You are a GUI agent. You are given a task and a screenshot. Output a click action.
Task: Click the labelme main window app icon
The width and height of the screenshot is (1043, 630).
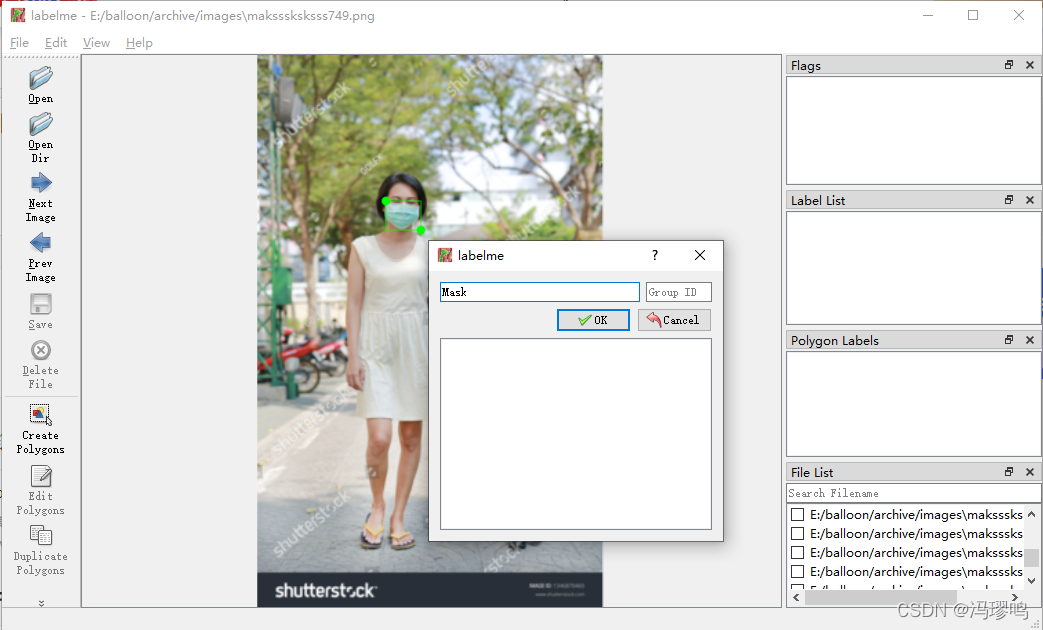[18, 15]
